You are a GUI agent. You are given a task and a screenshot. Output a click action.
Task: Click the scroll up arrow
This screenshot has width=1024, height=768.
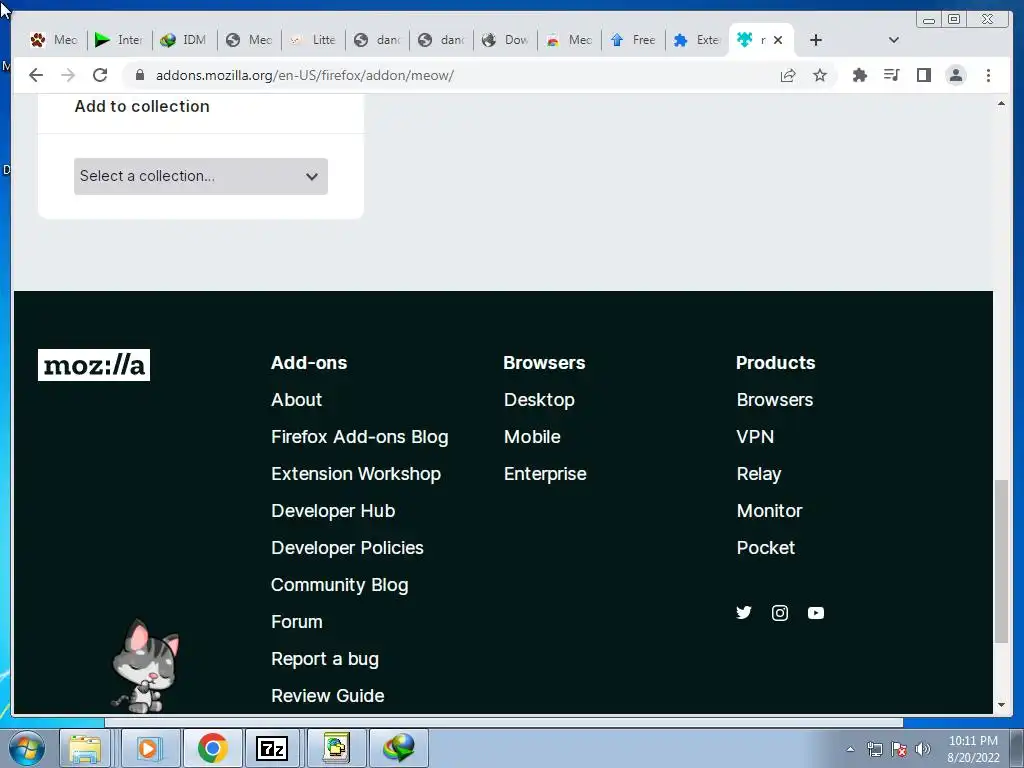pos(1001,104)
